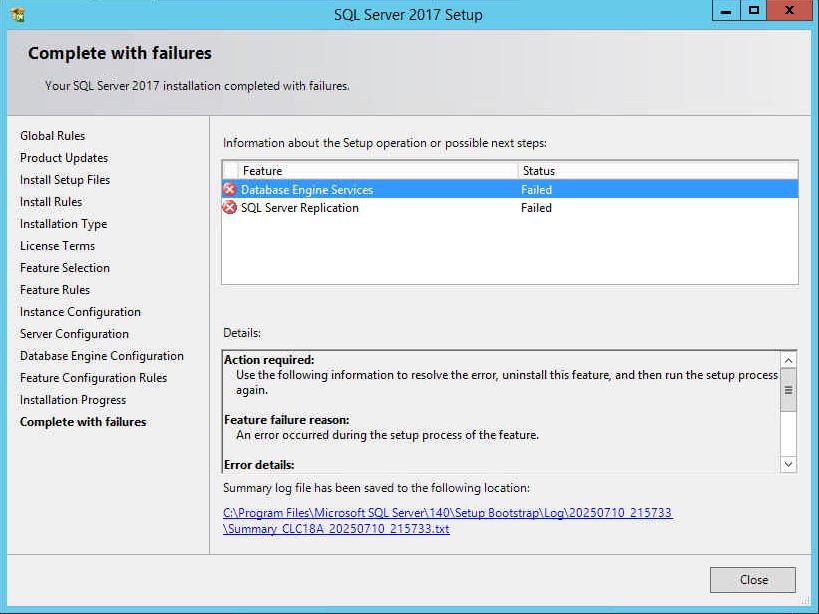Image resolution: width=819 pixels, height=614 pixels.
Task: Click the Details scroll down arrow
Action: click(788, 464)
